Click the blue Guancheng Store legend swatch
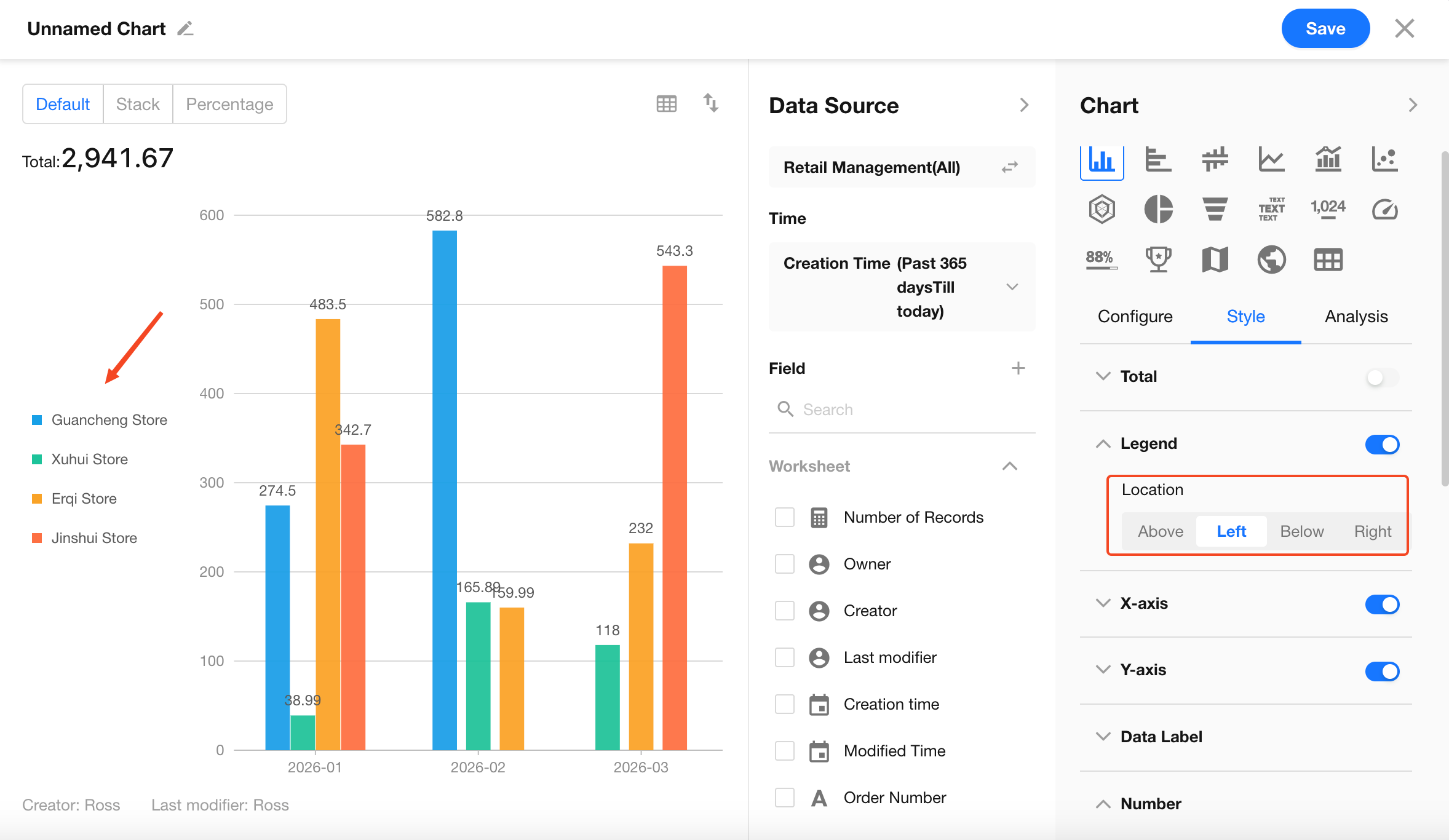 pyautogui.click(x=37, y=420)
